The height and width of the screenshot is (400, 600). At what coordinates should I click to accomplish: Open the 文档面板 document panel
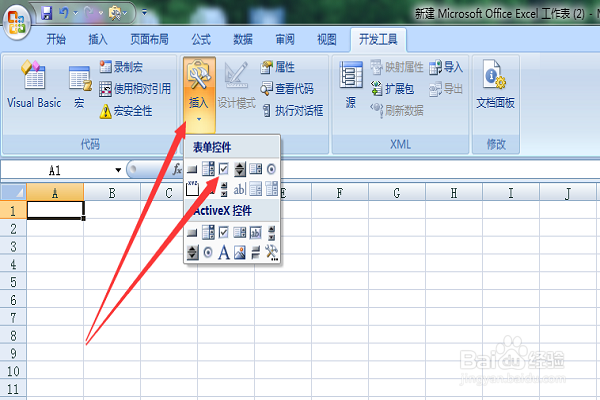[495, 84]
